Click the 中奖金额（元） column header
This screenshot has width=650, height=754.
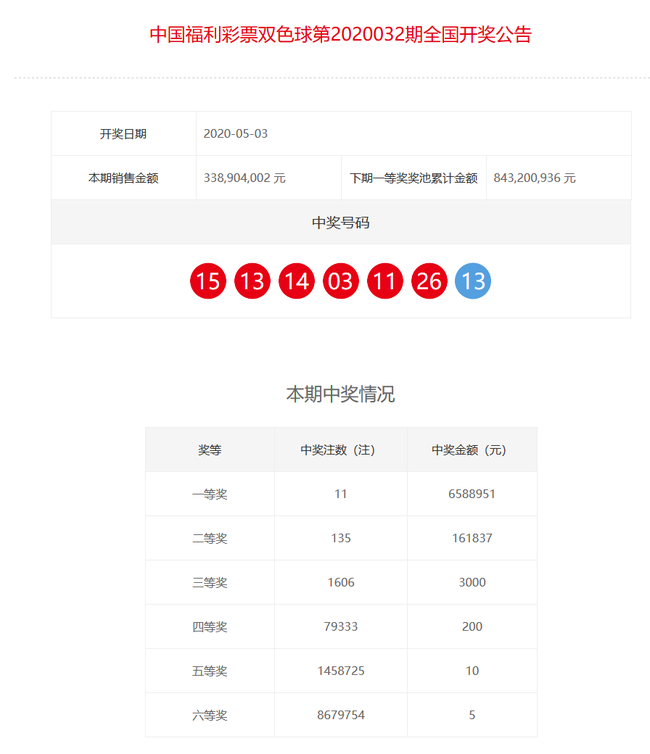tap(472, 450)
